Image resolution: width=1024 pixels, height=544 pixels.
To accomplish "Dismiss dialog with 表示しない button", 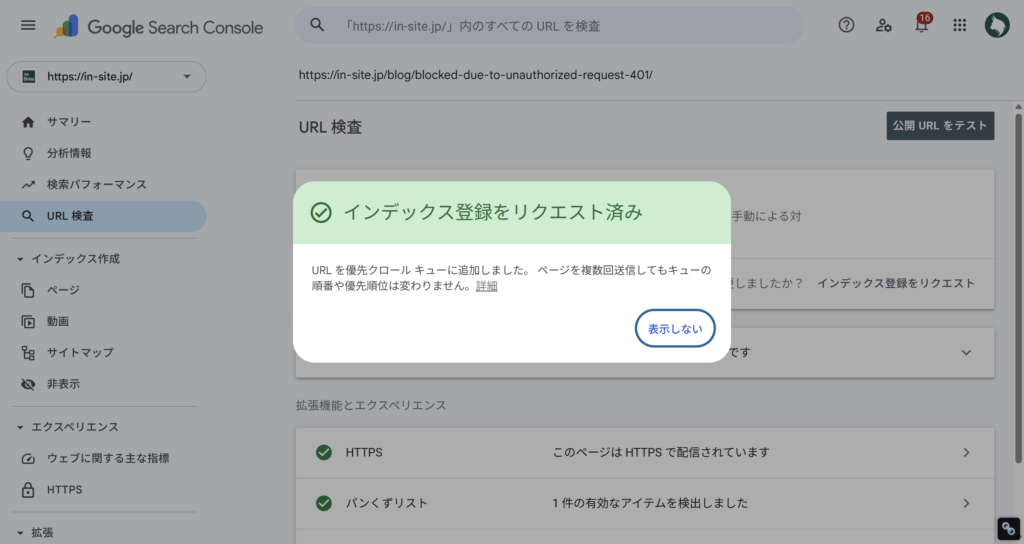I will 675,328.
